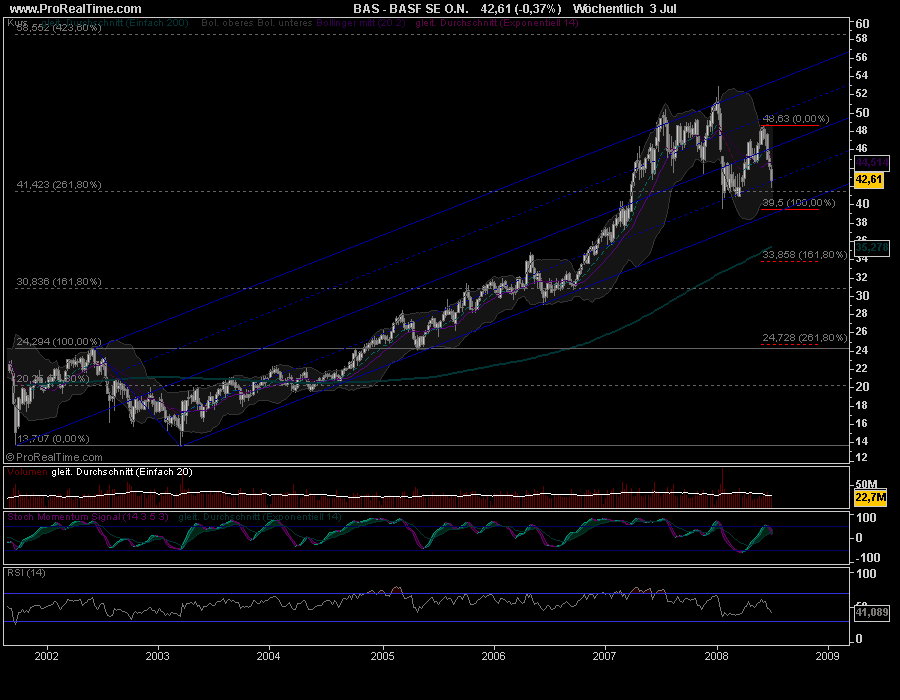This screenshot has width=900, height=700.
Task: Select the Kurs legend label
Action: [x=18, y=23]
